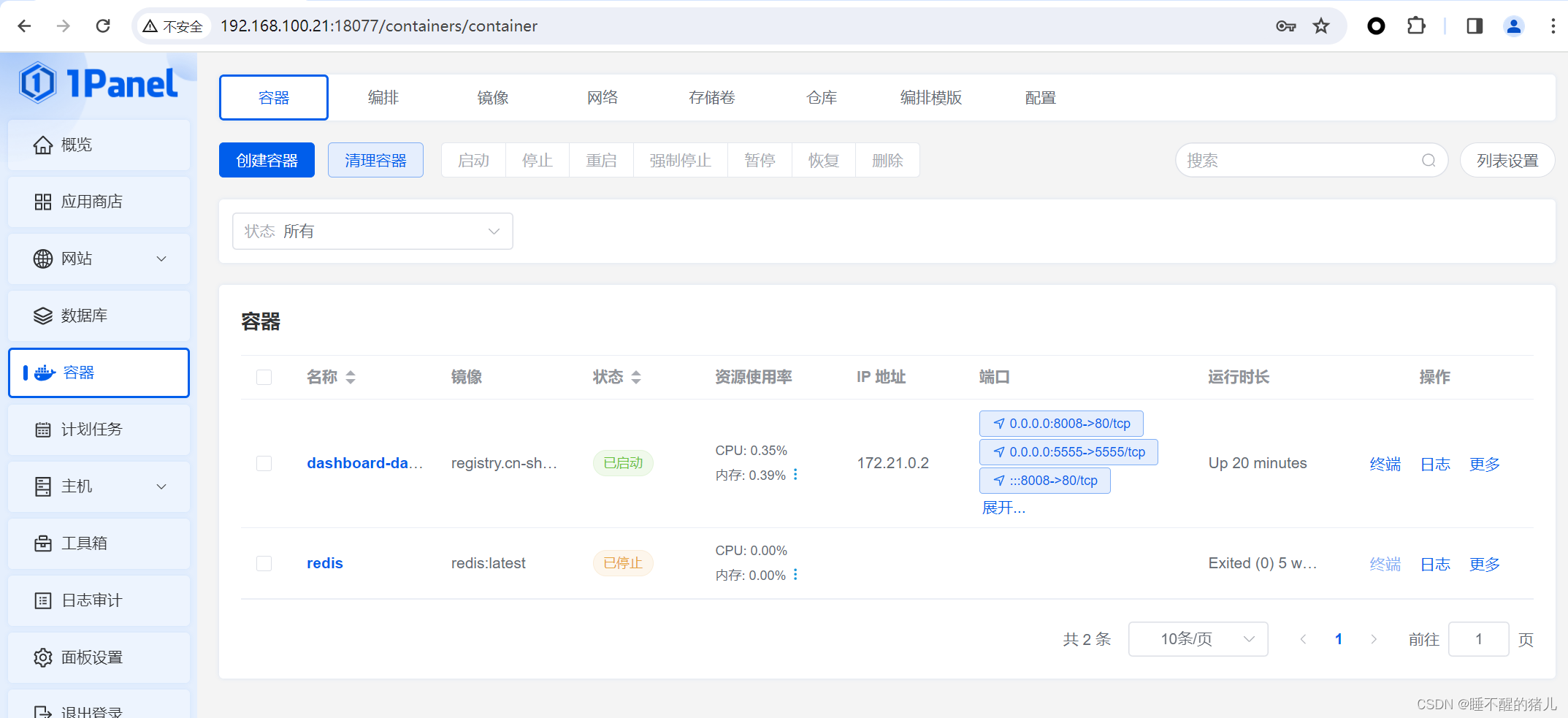
Task: Switch to the 网络 tab
Action: pyautogui.click(x=603, y=98)
